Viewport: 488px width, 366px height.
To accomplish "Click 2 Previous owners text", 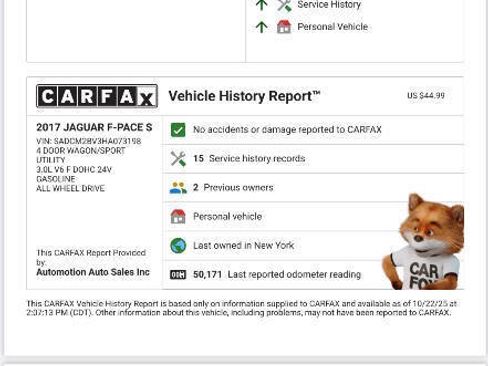I will (x=233, y=188).
